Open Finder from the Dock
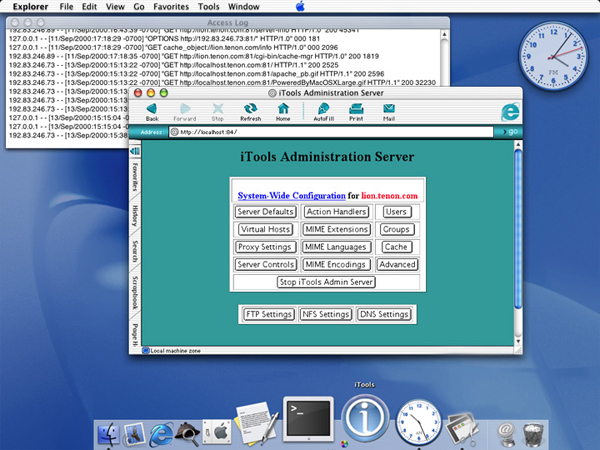 108,434
